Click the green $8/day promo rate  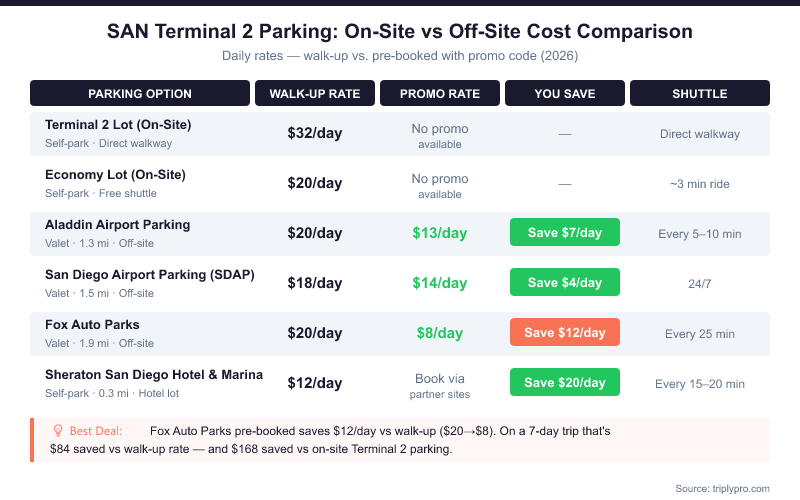(x=440, y=333)
